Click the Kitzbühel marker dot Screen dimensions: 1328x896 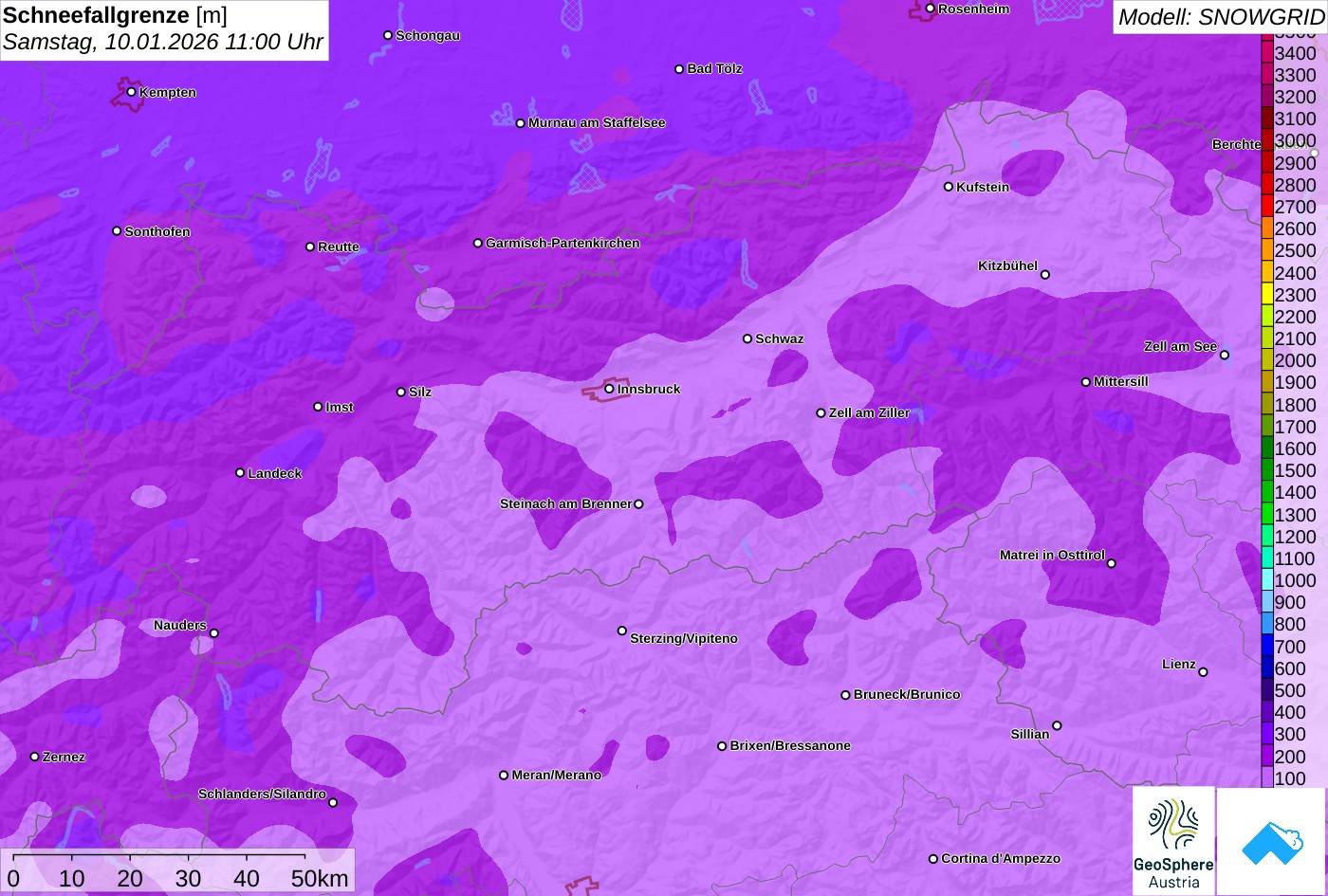tap(1044, 275)
